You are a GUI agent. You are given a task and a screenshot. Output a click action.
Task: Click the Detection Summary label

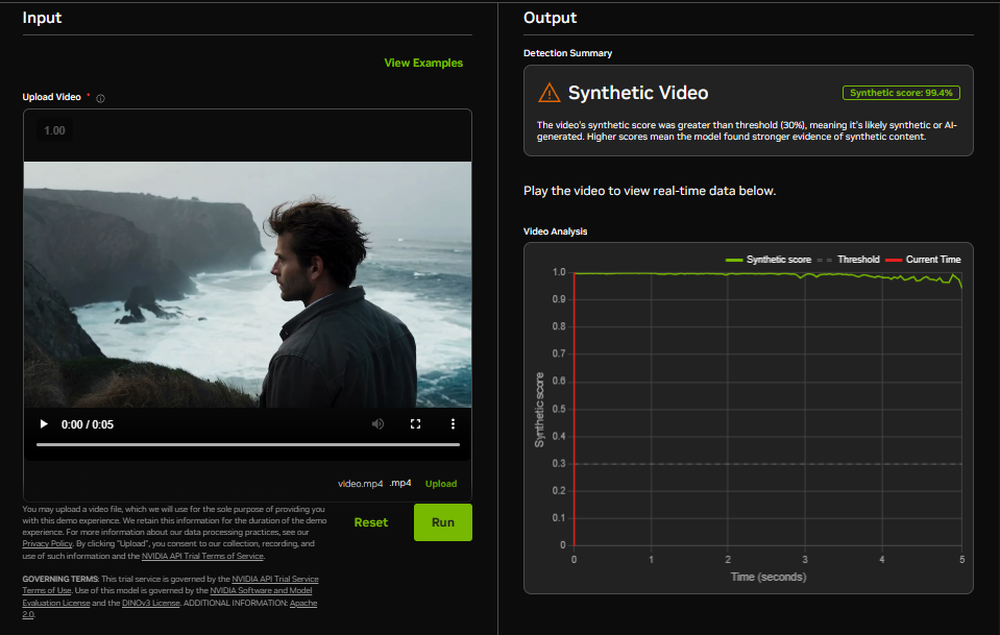point(568,53)
